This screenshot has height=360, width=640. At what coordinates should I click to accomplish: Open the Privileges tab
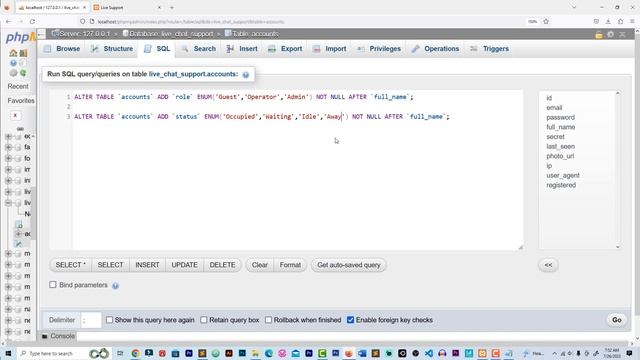(x=379, y=49)
